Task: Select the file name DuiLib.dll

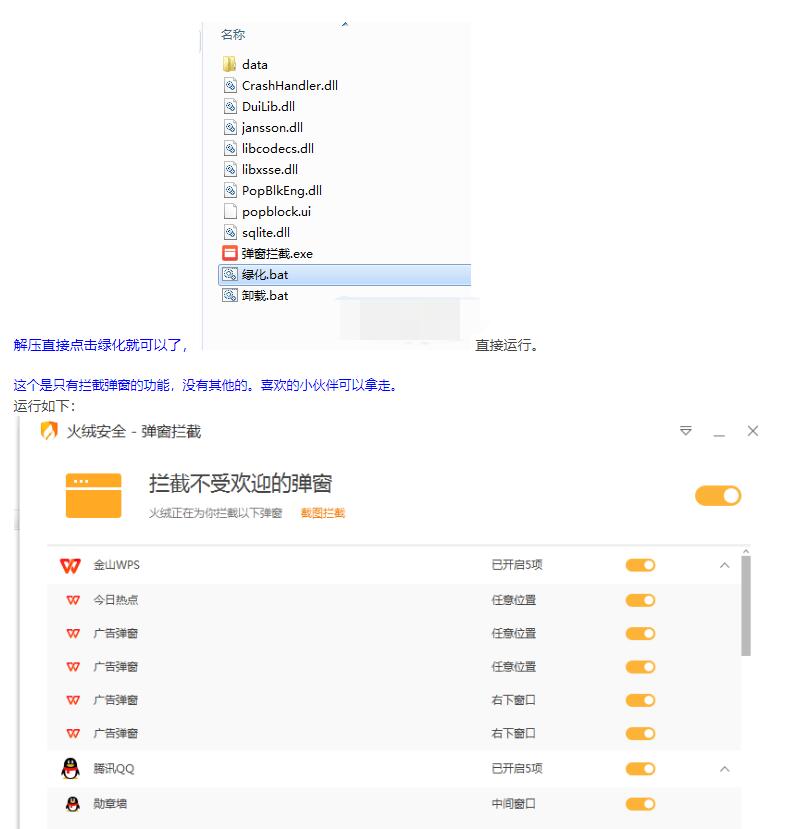Action: (268, 106)
